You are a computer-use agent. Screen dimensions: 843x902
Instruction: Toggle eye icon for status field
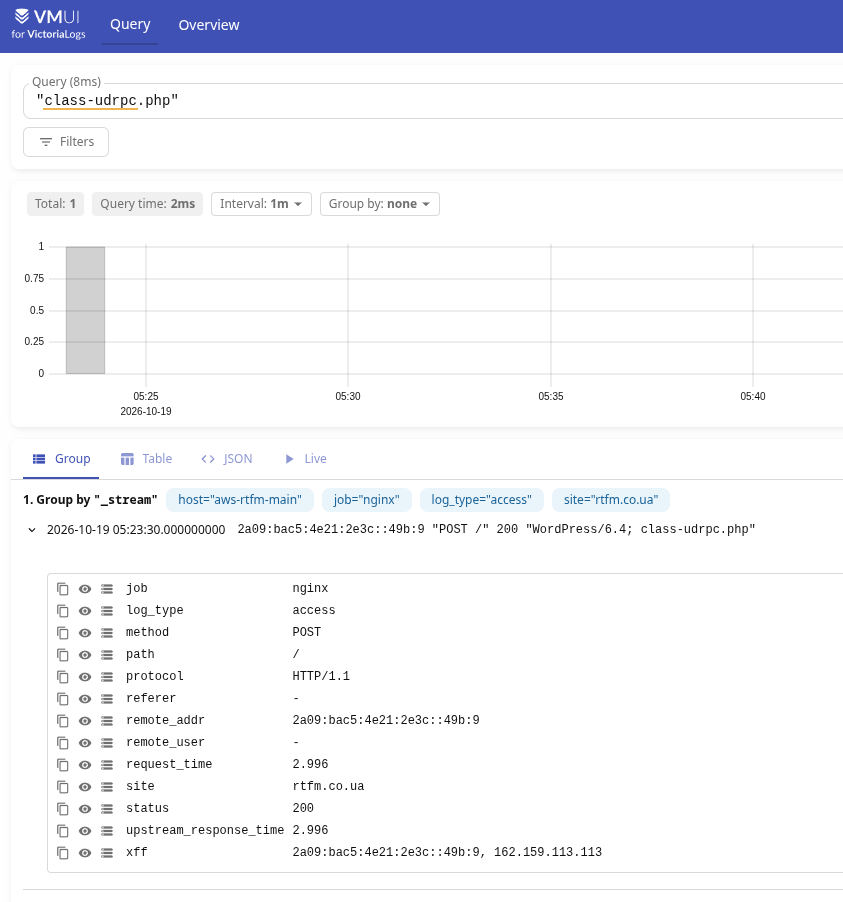coord(85,809)
